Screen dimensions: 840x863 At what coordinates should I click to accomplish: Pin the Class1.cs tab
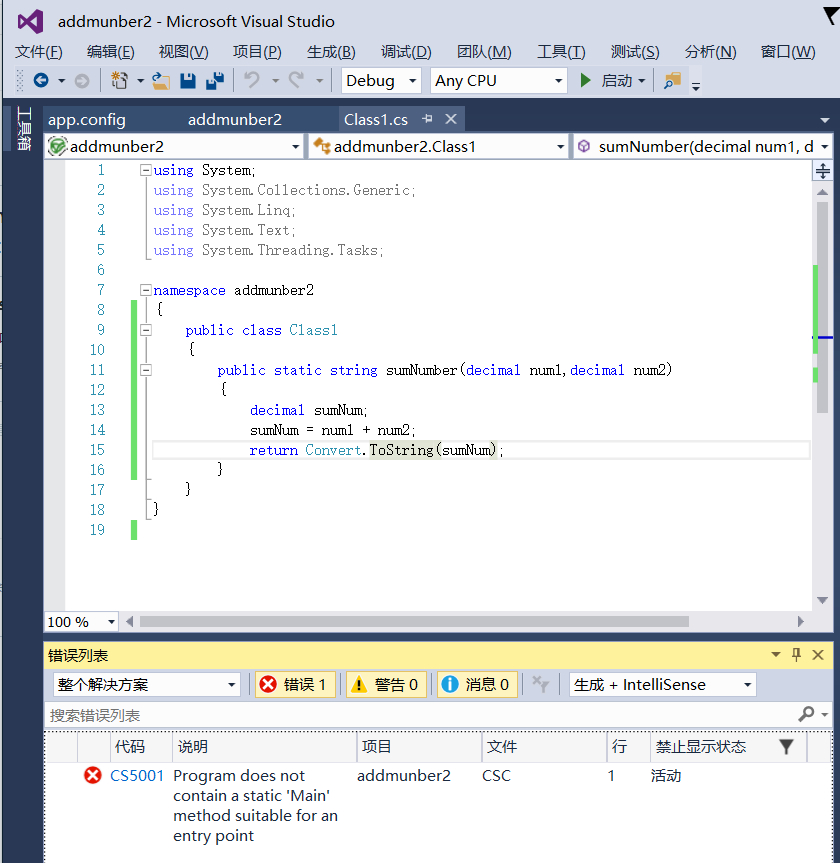pos(427,119)
